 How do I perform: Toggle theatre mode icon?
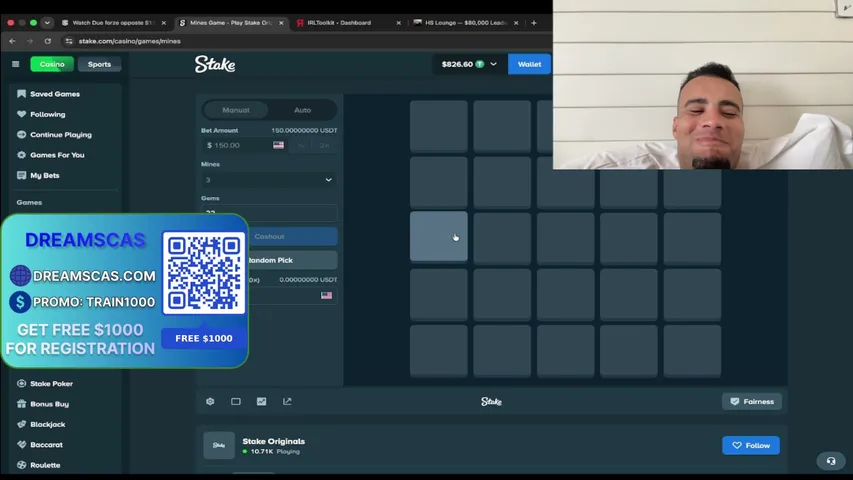pyautogui.click(x=236, y=402)
